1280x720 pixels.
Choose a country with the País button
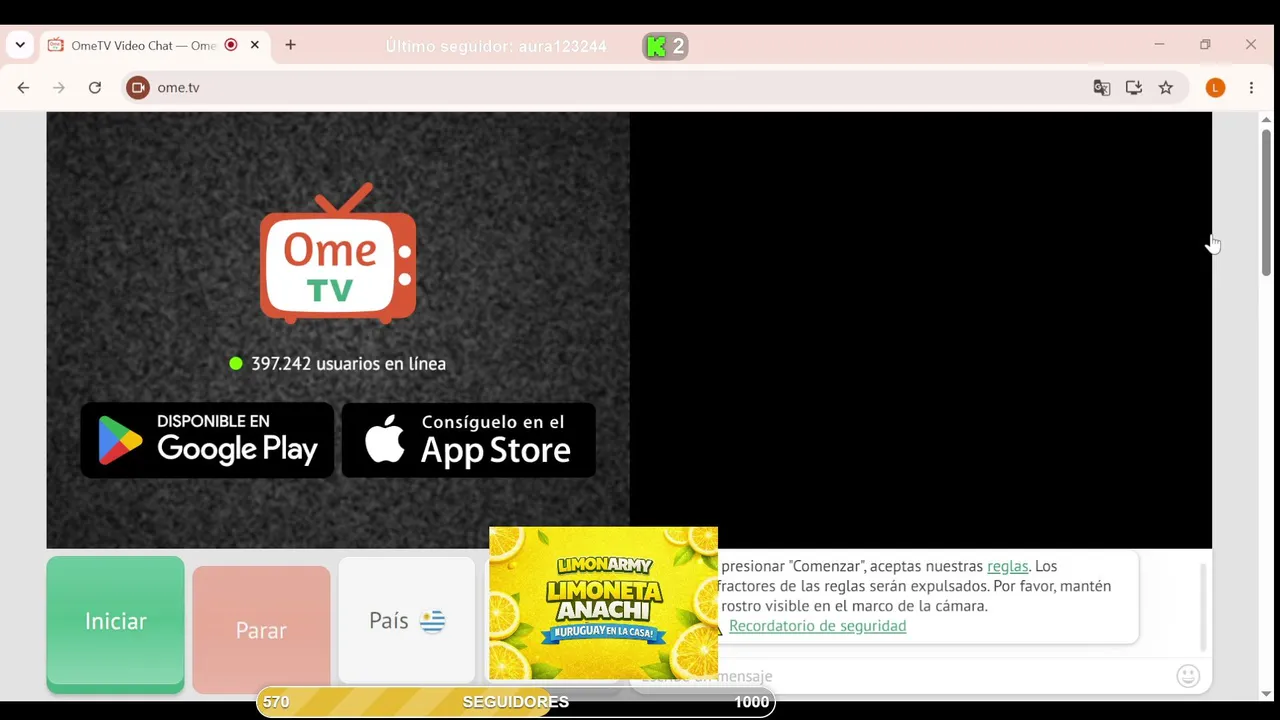pyautogui.click(x=407, y=620)
